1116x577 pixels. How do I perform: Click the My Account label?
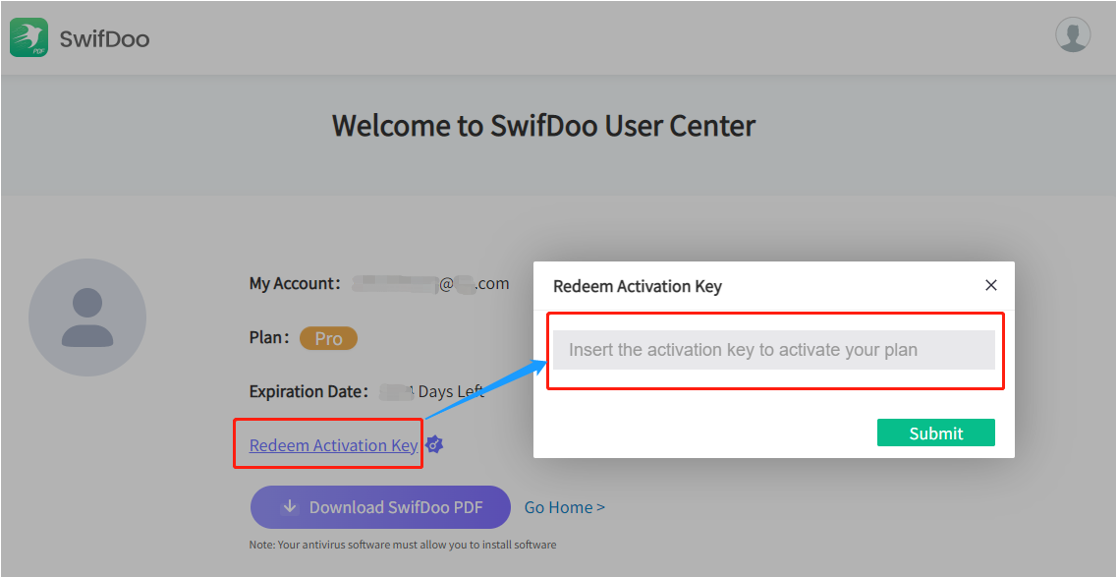(295, 283)
